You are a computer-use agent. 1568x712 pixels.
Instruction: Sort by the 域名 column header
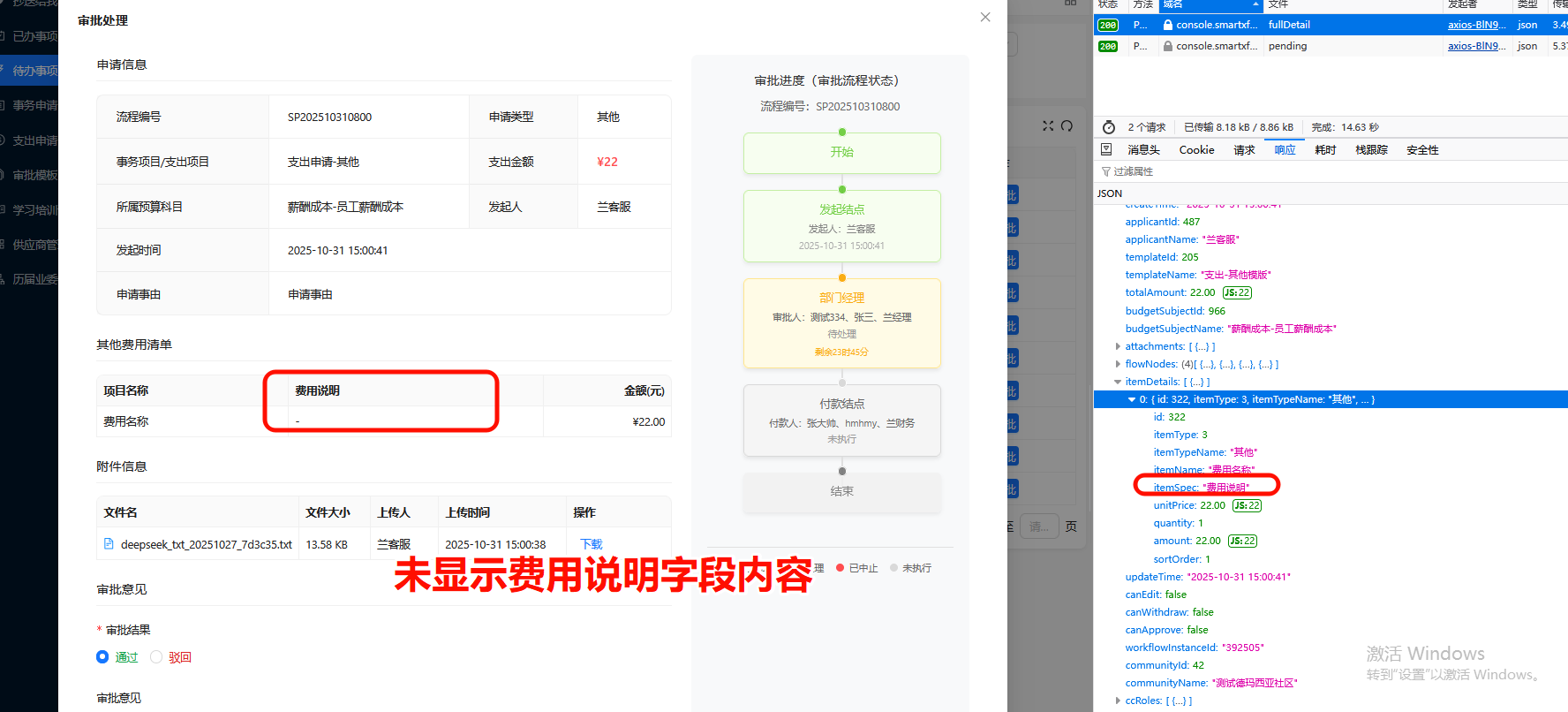[1211, 4]
